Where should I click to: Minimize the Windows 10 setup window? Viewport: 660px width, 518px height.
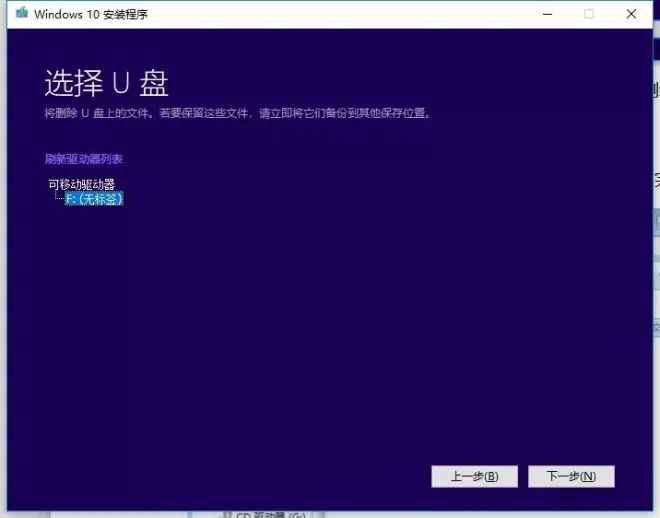click(547, 14)
